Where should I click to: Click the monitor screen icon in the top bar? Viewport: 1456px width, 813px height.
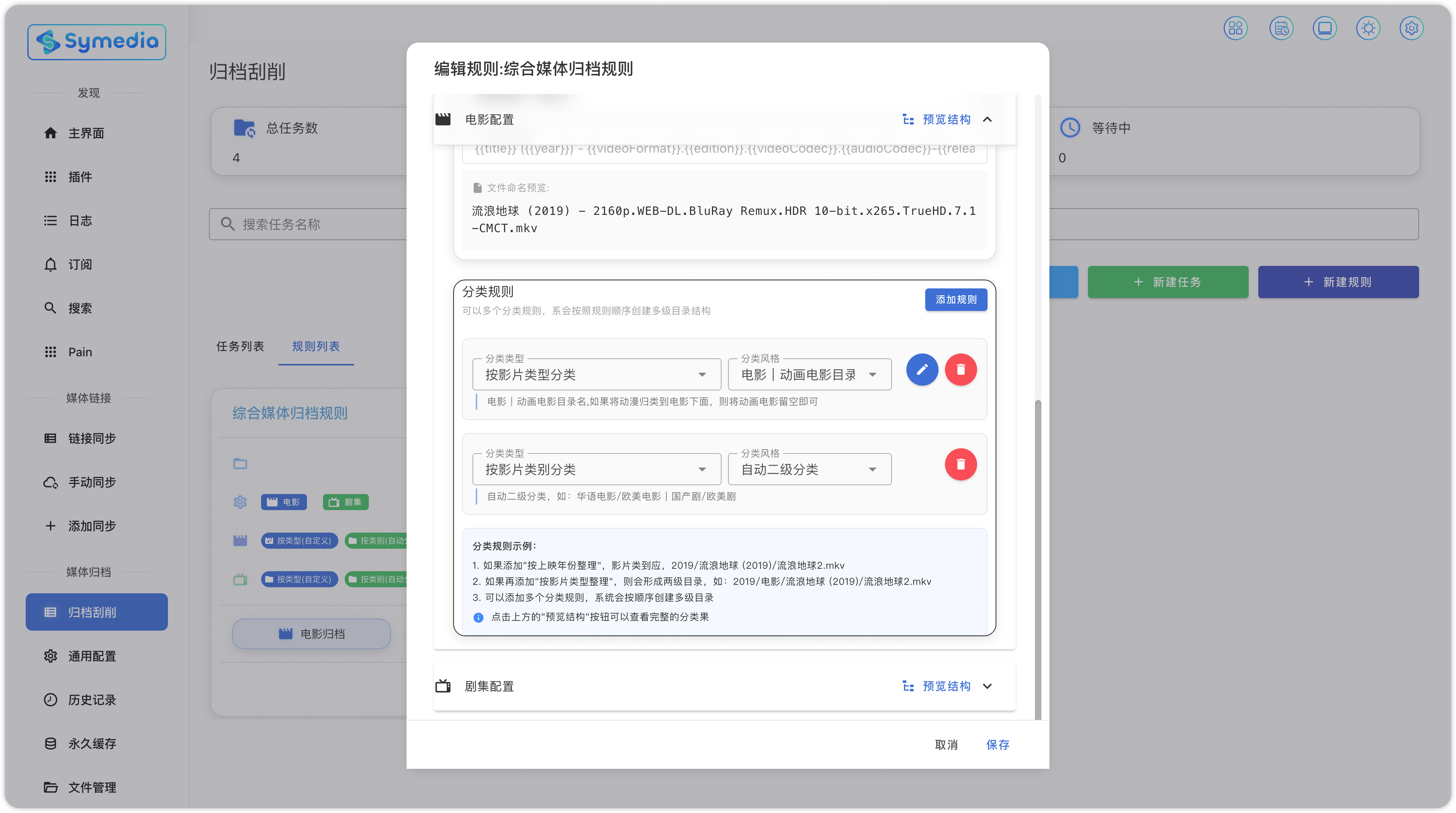[x=1324, y=28]
